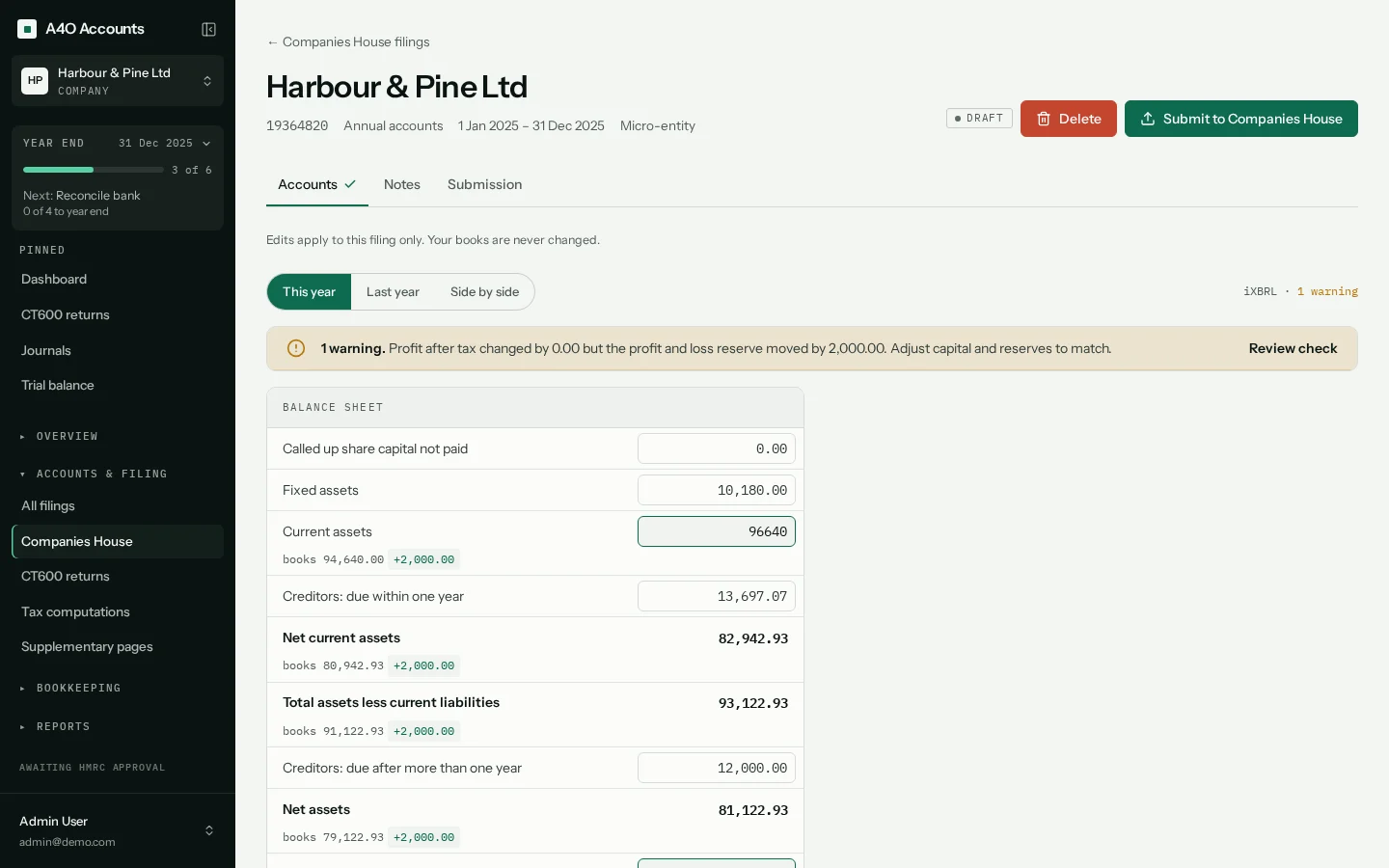Open Trial balance in the sidebar

(x=118, y=385)
